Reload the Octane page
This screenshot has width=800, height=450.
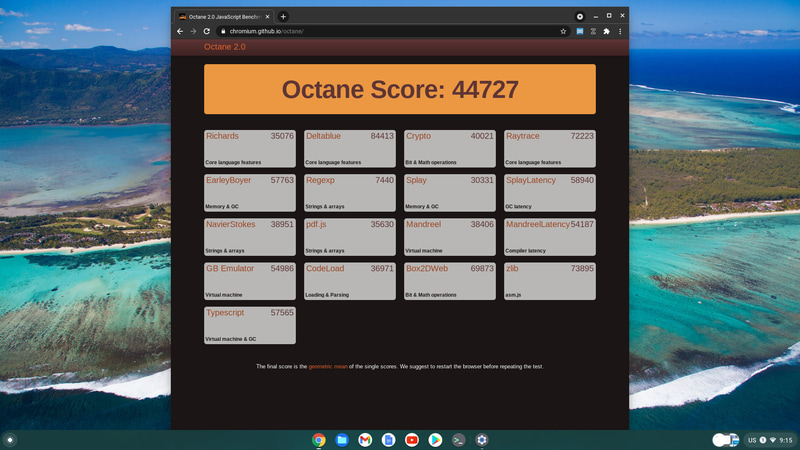(207, 31)
